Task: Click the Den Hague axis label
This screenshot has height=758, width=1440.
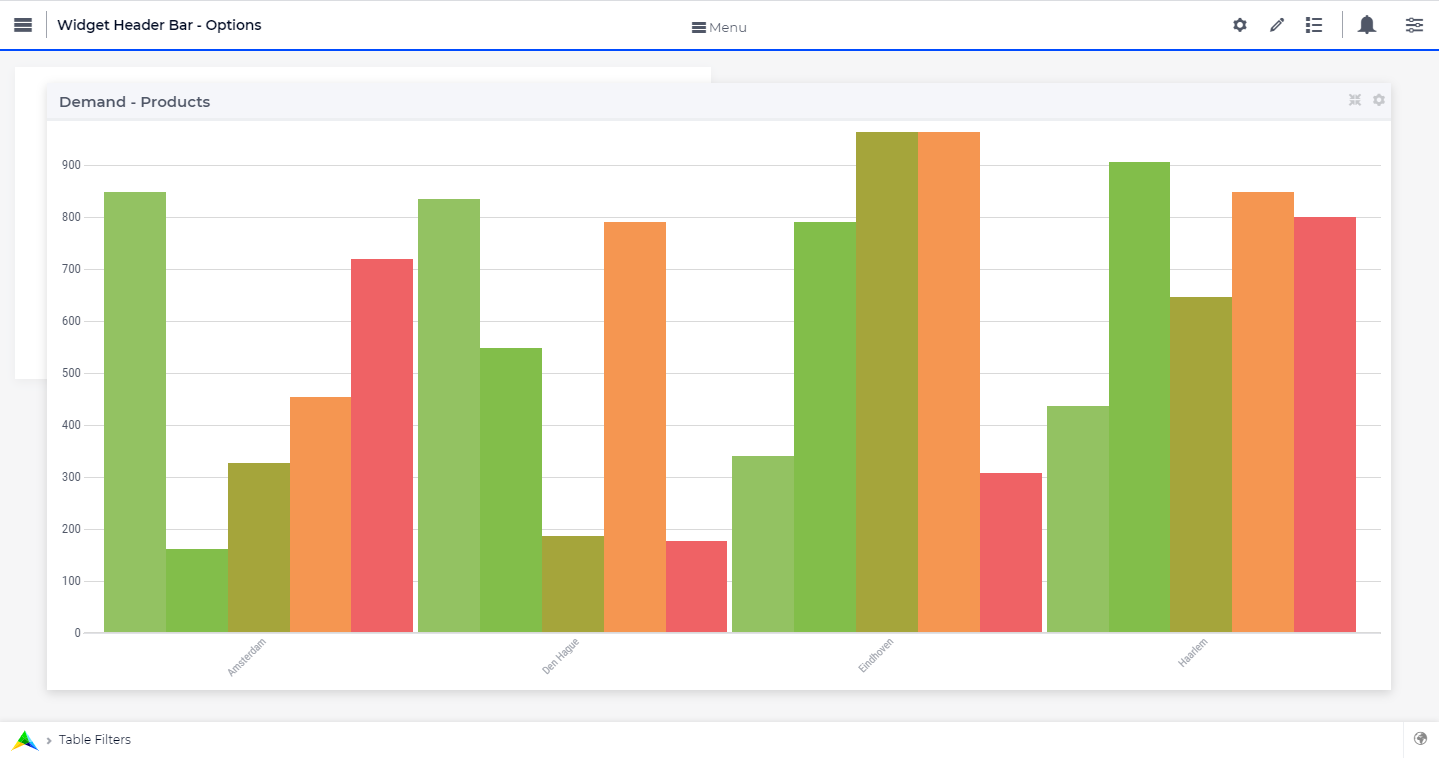Action: coord(561,656)
